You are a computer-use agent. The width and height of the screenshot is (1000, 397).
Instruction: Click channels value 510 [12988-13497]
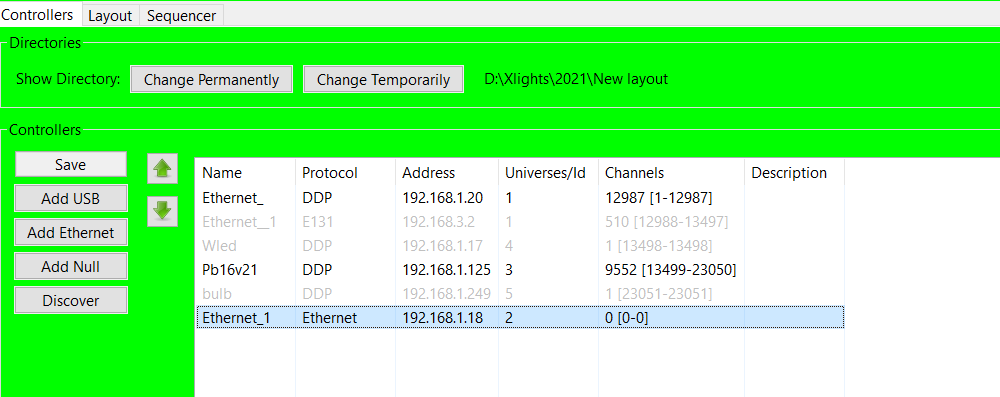coord(666,222)
